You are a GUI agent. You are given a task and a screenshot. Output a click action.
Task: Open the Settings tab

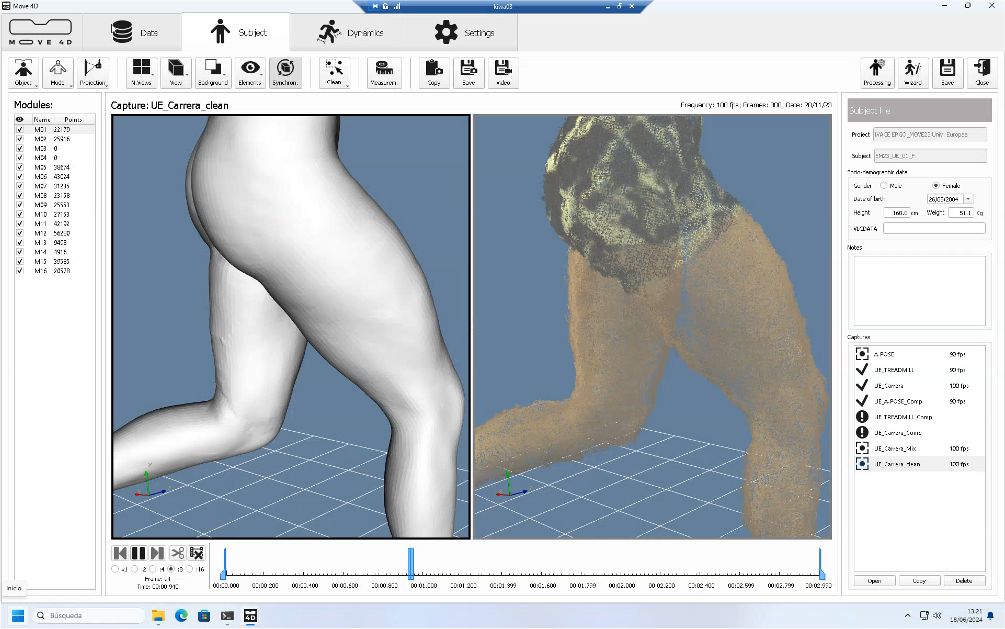coord(464,32)
